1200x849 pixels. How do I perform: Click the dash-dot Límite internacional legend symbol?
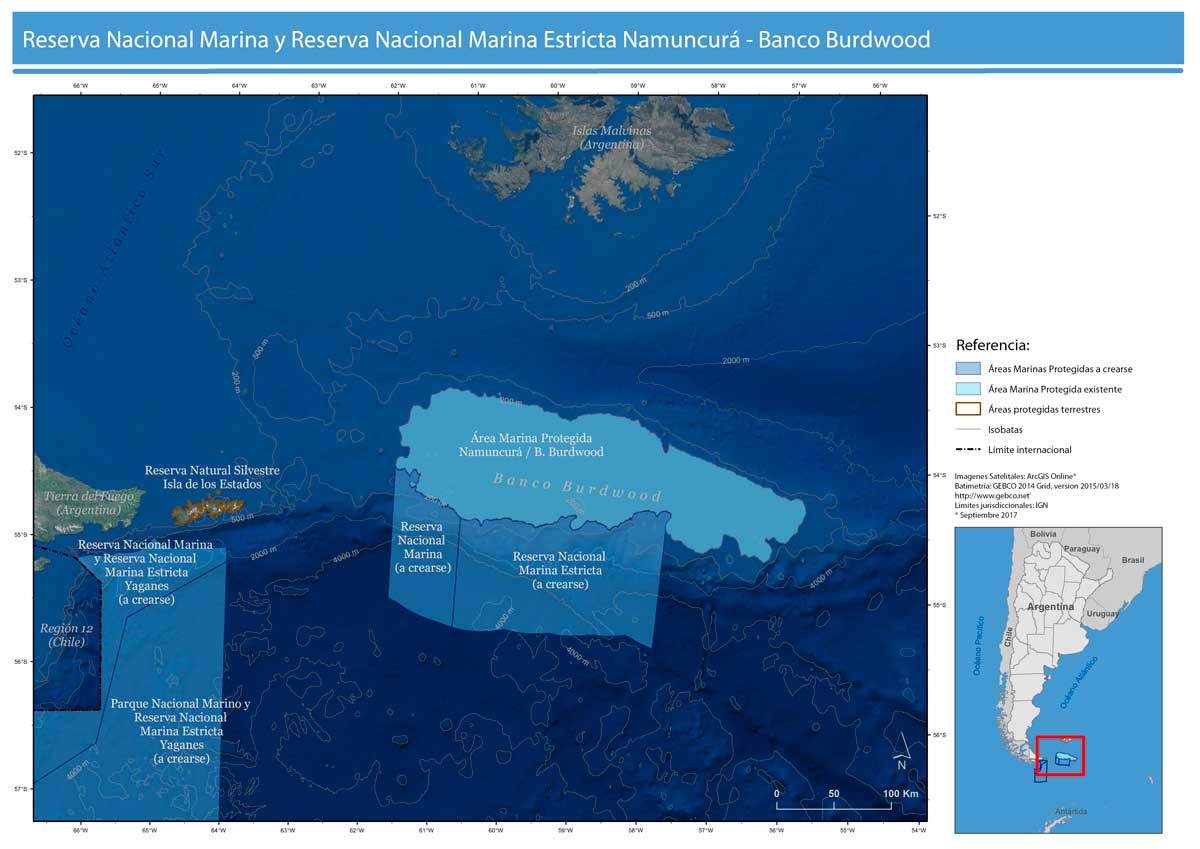point(968,450)
